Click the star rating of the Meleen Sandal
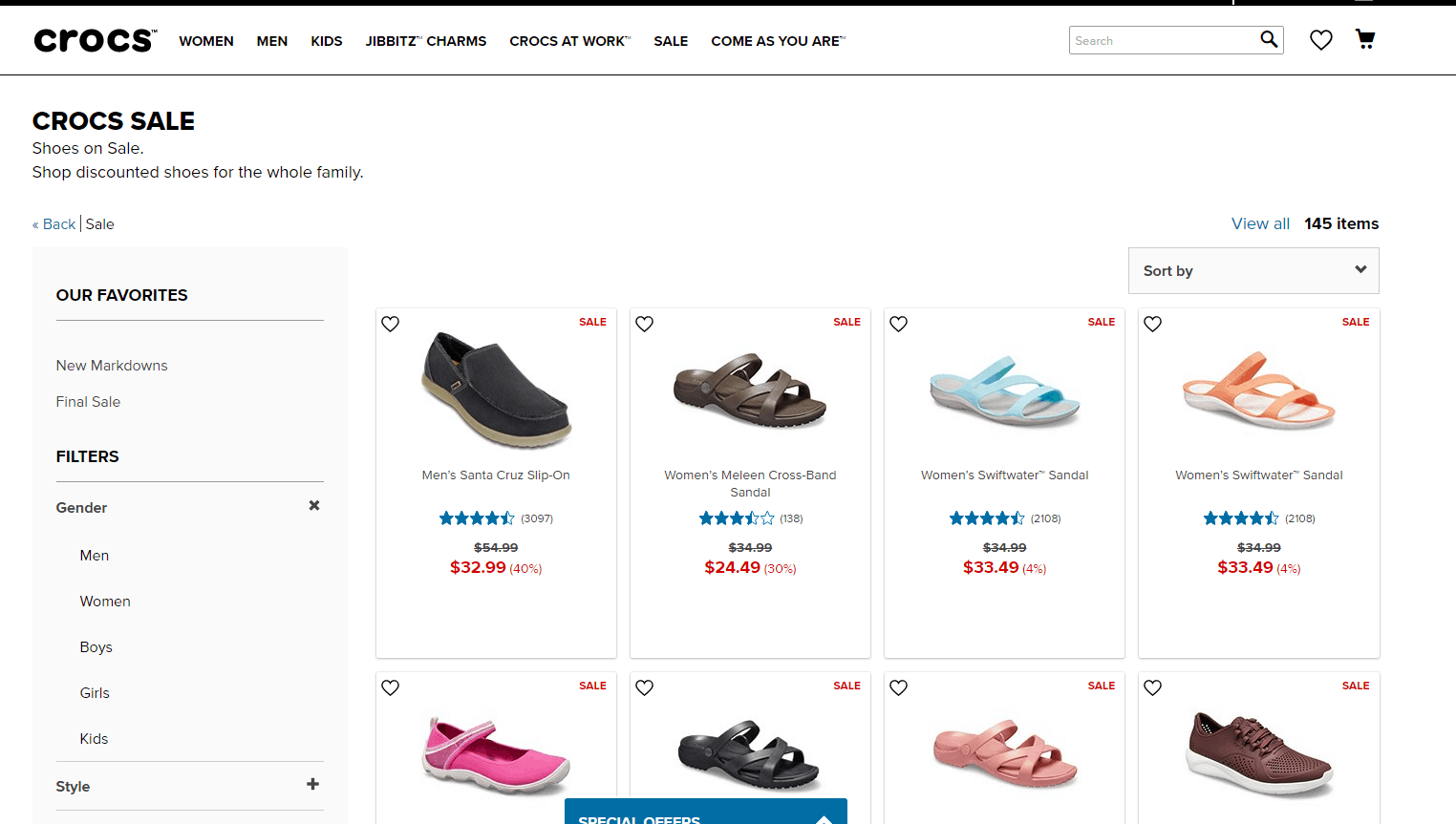The height and width of the screenshot is (824, 1456). pyautogui.click(x=737, y=518)
